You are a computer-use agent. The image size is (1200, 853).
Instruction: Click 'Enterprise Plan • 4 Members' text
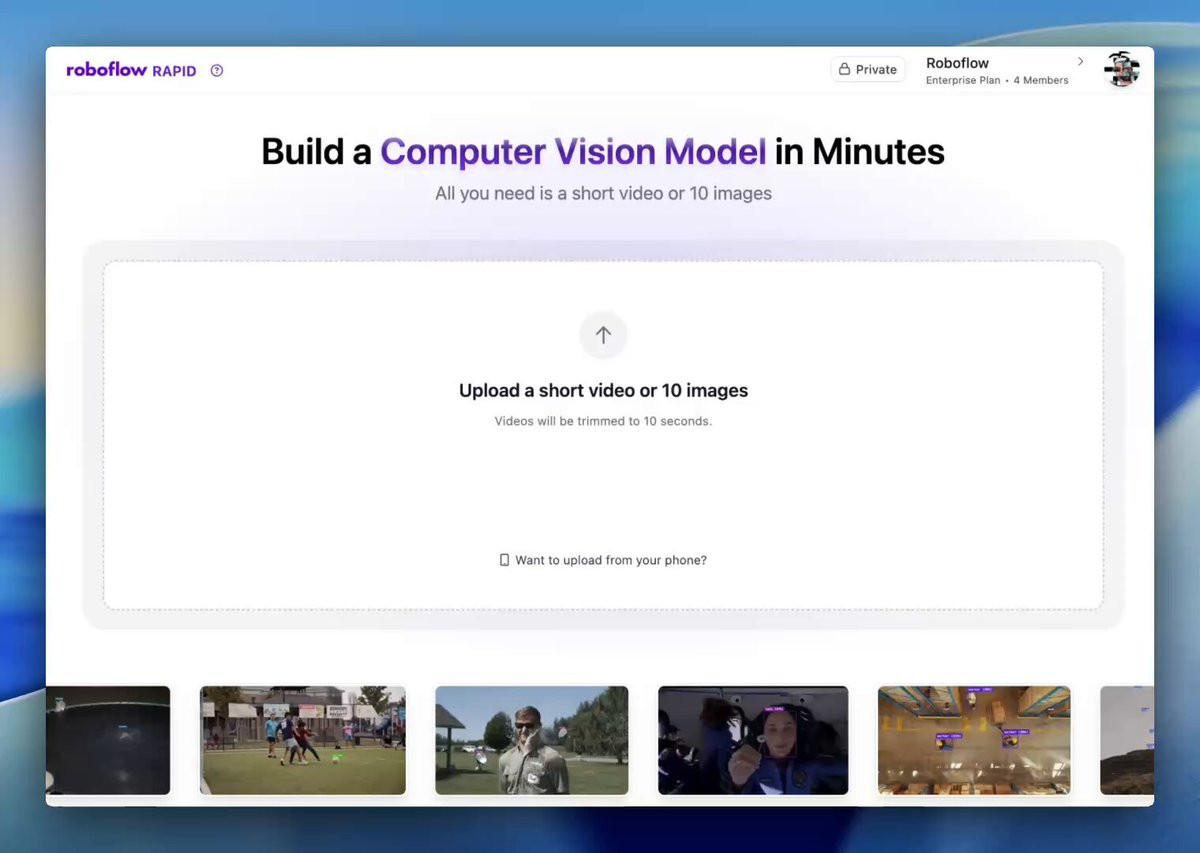pyautogui.click(x=997, y=80)
